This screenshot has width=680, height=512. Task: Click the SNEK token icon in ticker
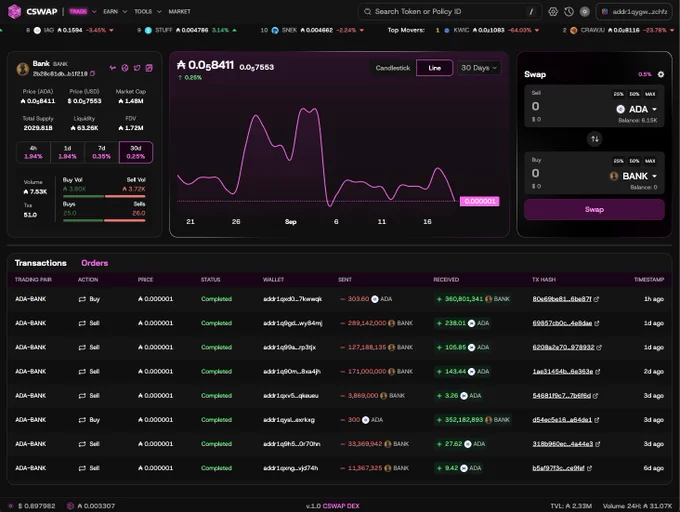(275, 30)
